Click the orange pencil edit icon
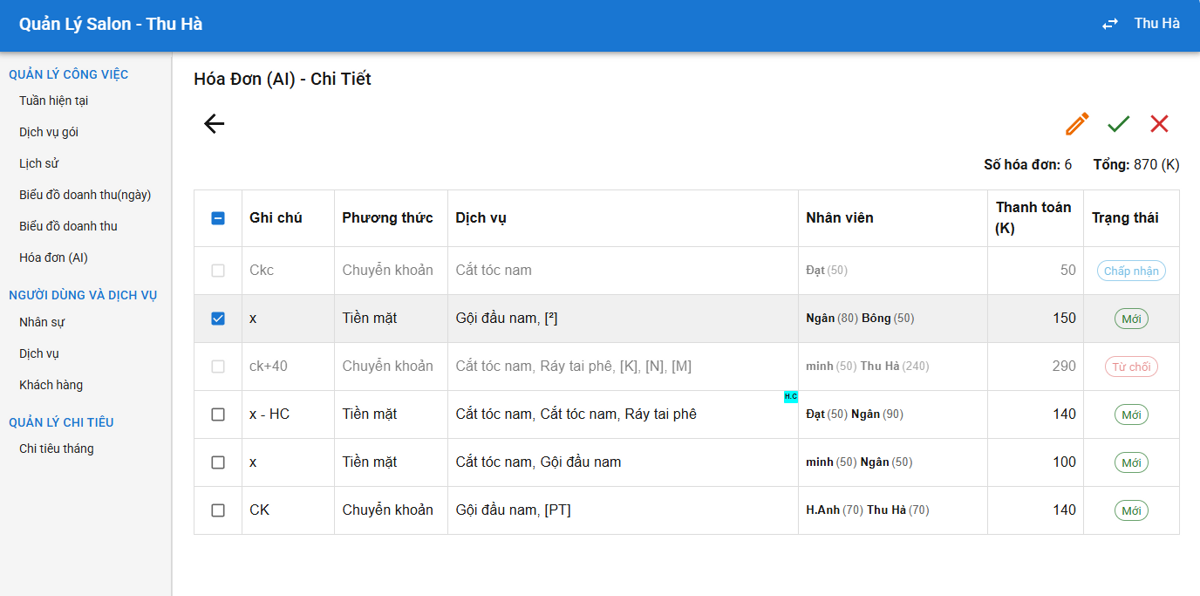1200x596 pixels. pyautogui.click(x=1077, y=124)
